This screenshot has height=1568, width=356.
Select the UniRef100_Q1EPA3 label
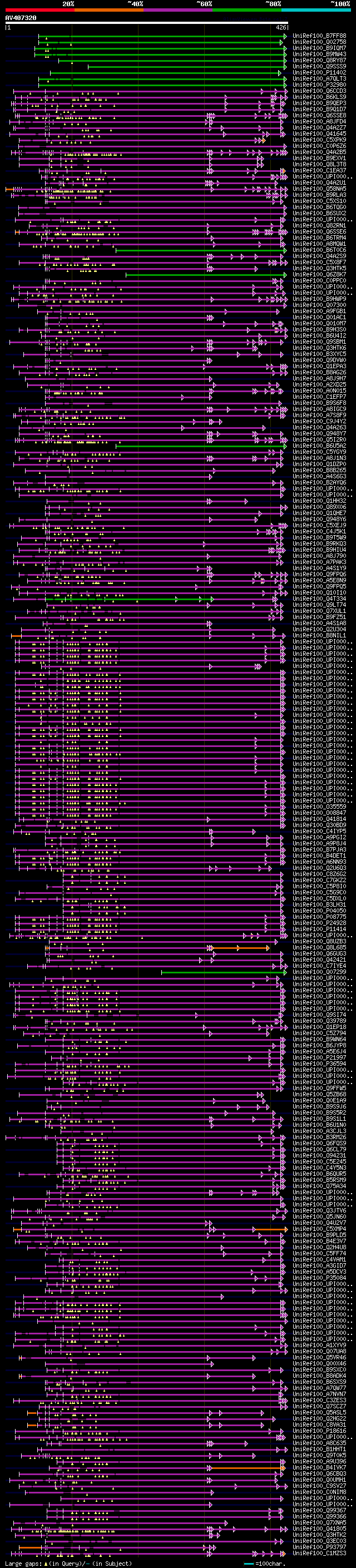coord(319,366)
